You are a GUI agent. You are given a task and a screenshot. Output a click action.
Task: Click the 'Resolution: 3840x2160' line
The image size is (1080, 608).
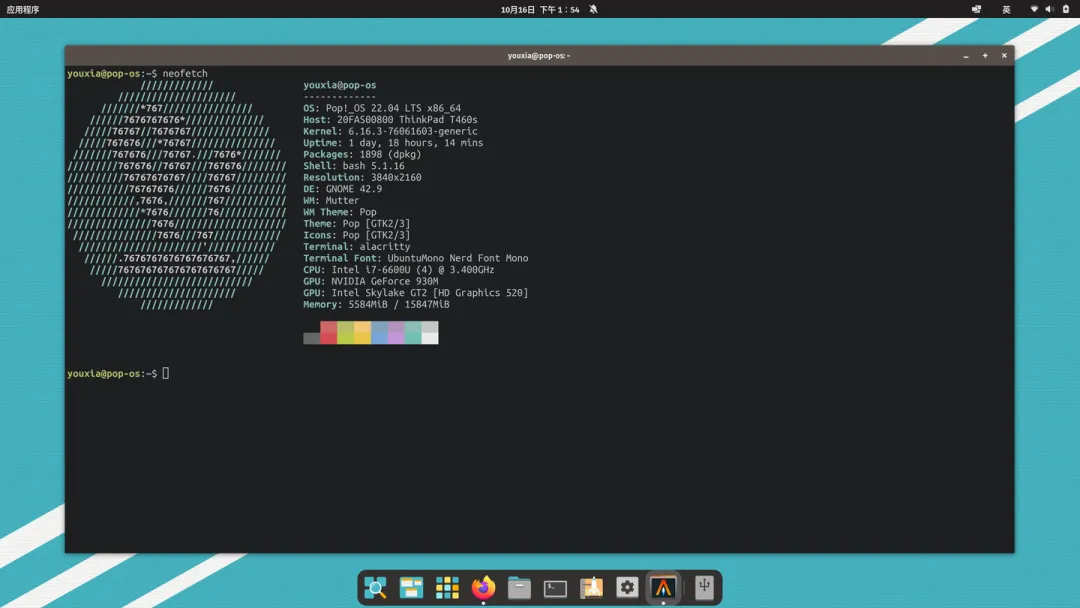coord(362,178)
